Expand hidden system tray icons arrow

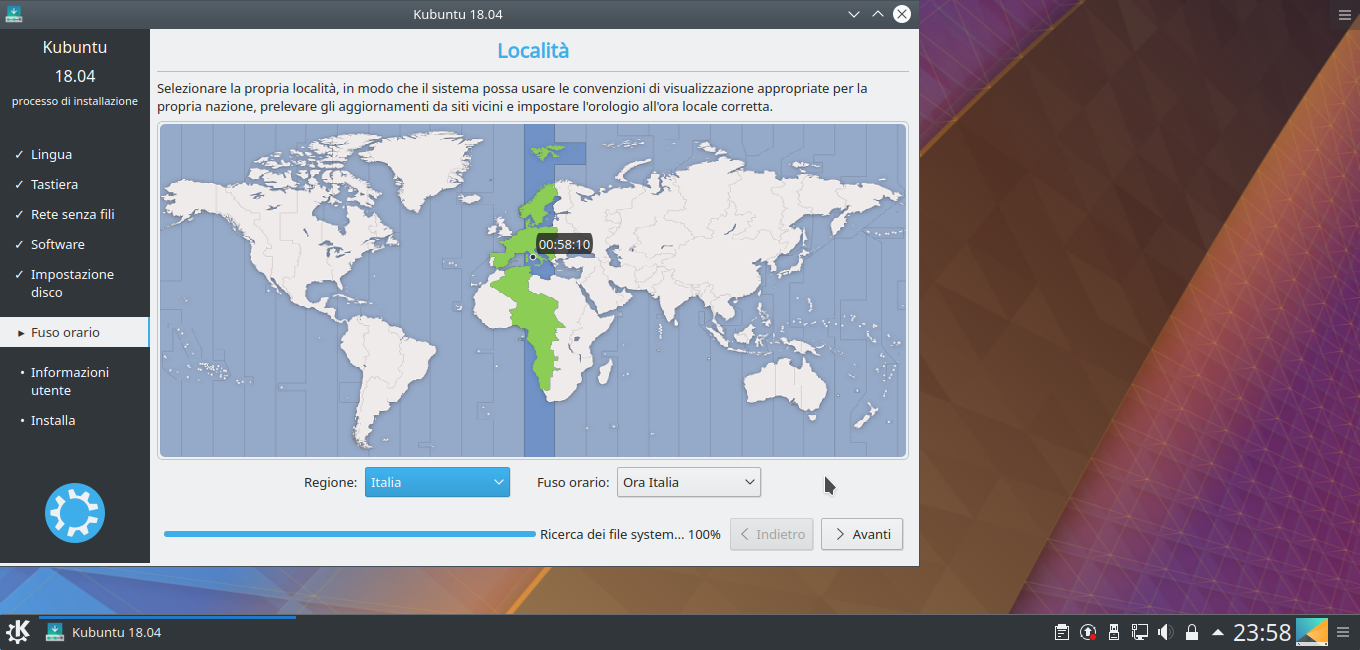(x=1217, y=632)
